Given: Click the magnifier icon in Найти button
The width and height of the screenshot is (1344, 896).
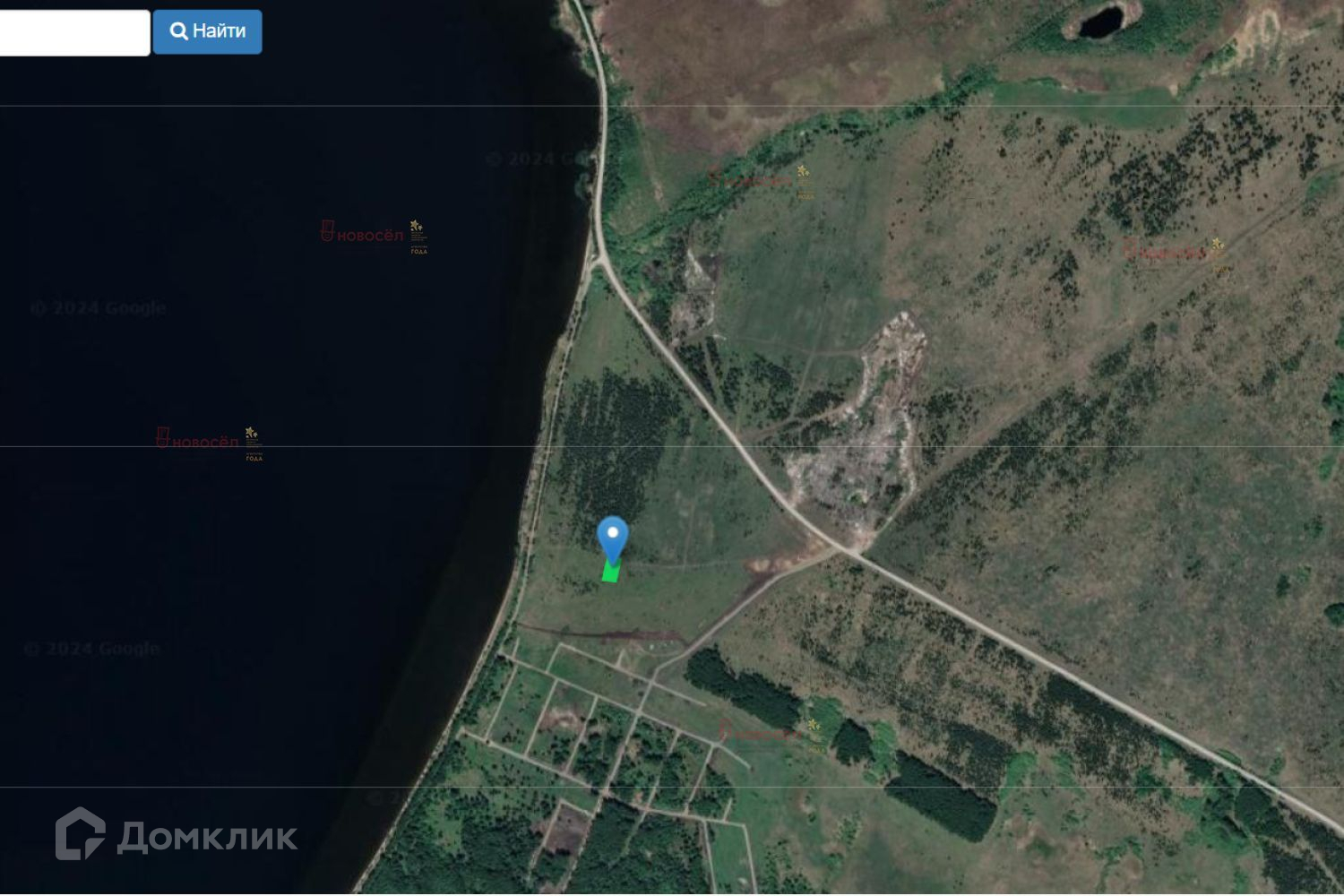Looking at the screenshot, I should 179,31.
